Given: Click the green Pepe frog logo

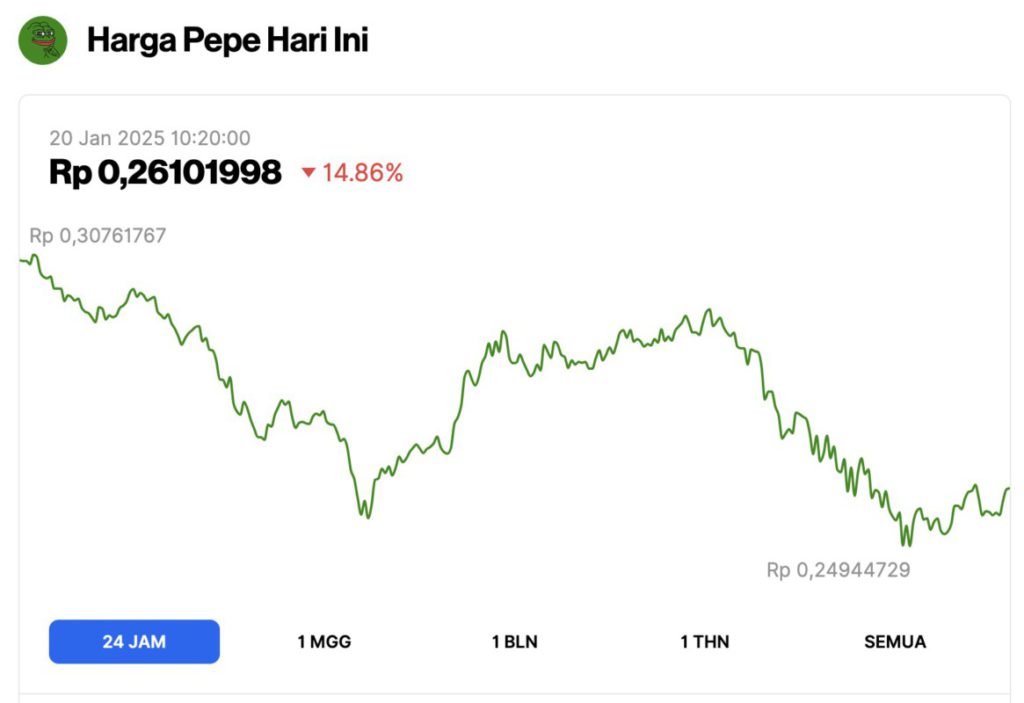Looking at the screenshot, I should tap(43, 41).
